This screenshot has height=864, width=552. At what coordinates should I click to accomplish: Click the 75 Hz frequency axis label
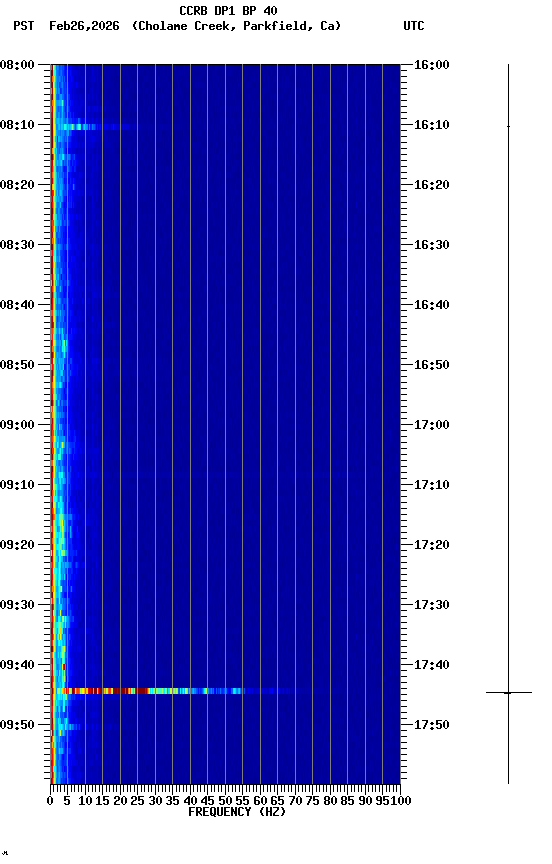point(312,801)
